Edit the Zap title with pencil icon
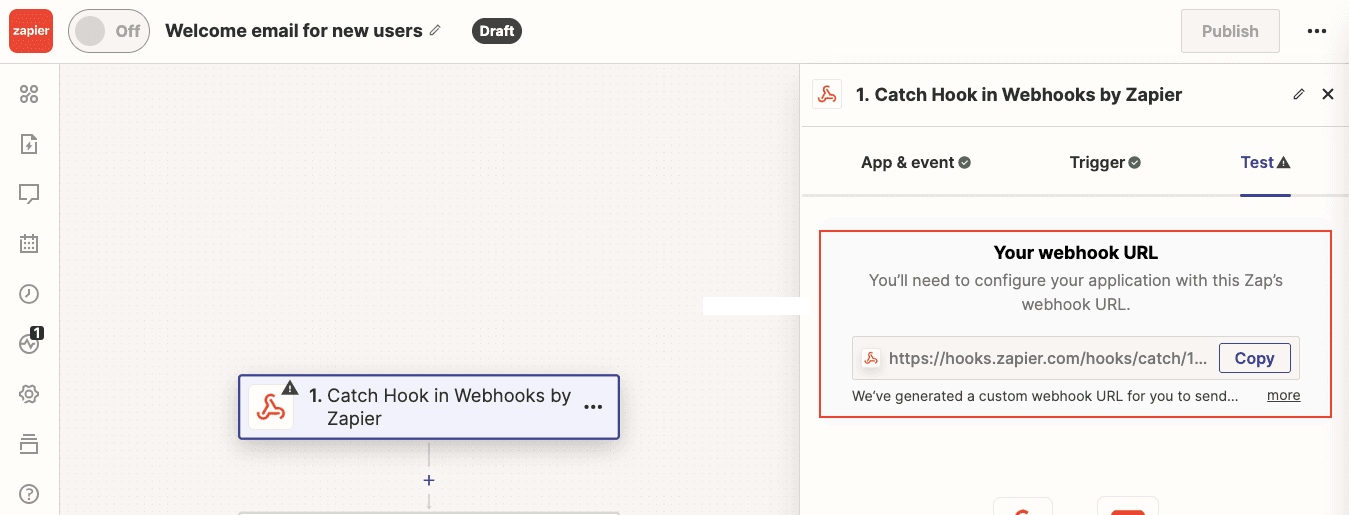Viewport: 1349px width, 515px height. click(435, 31)
